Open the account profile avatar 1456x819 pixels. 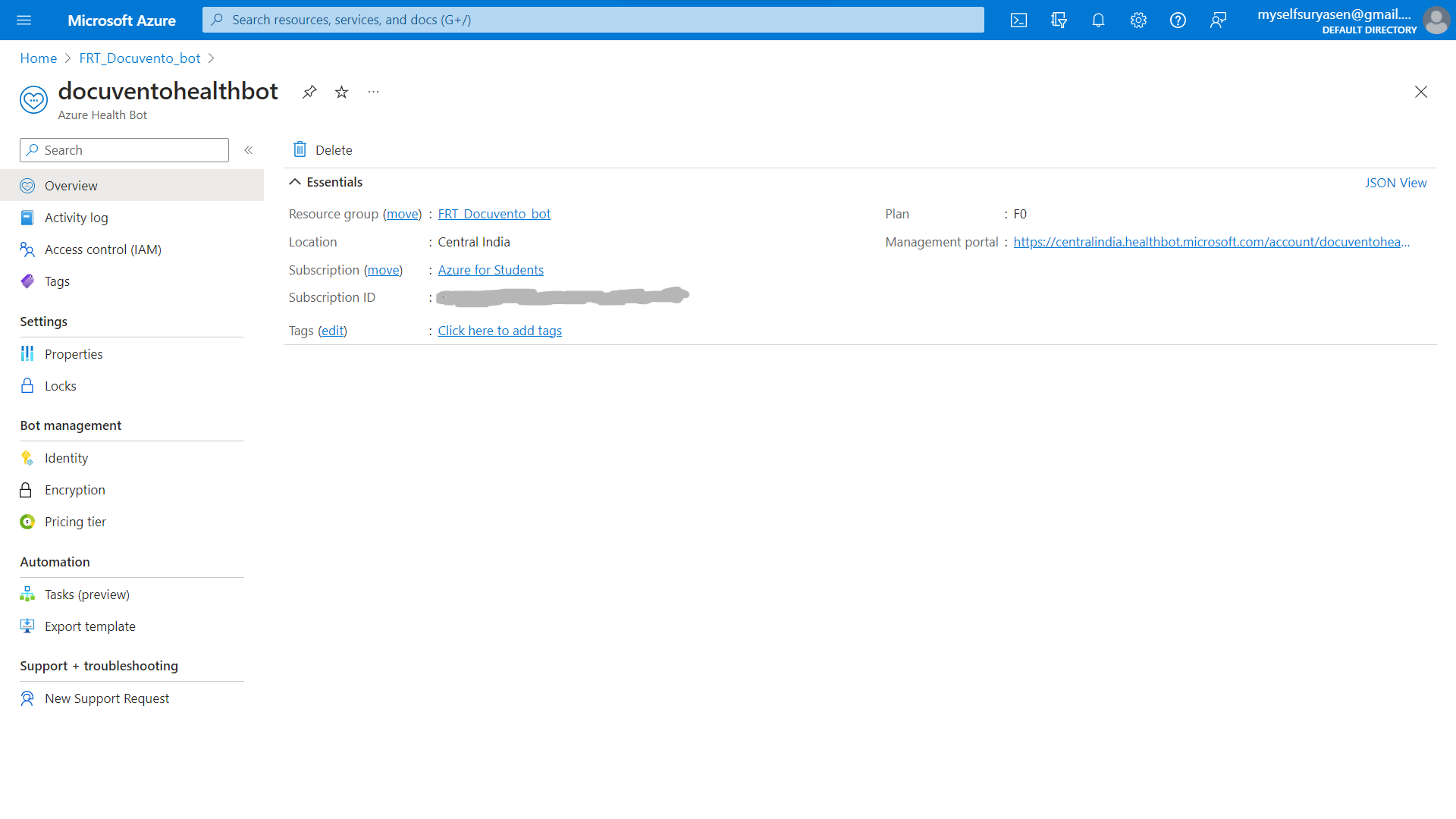pos(1436,20)
